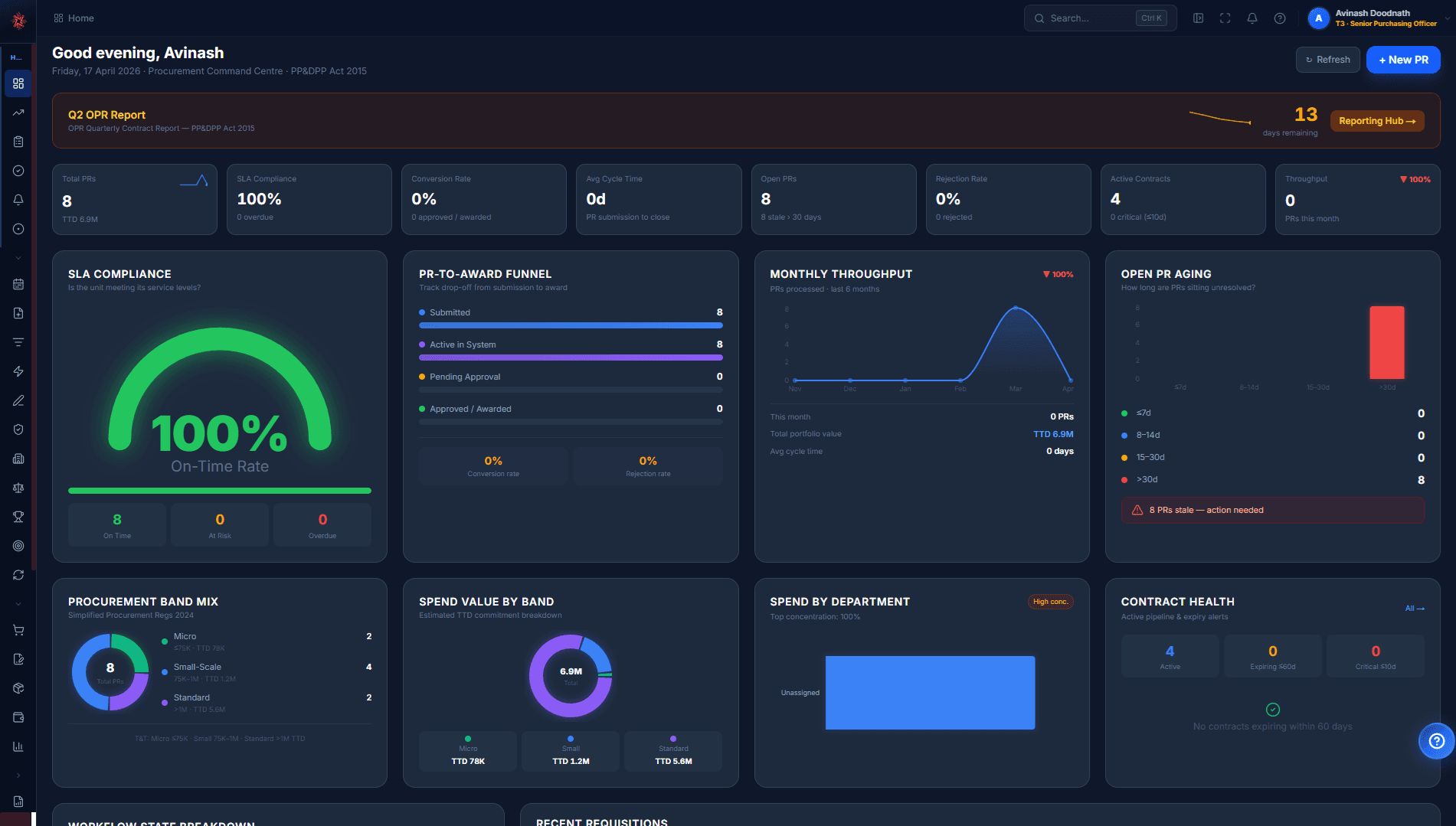The image size is (1456, 826).
Task: Open the sidebar bell notifications icon
Action: (18, 200)
